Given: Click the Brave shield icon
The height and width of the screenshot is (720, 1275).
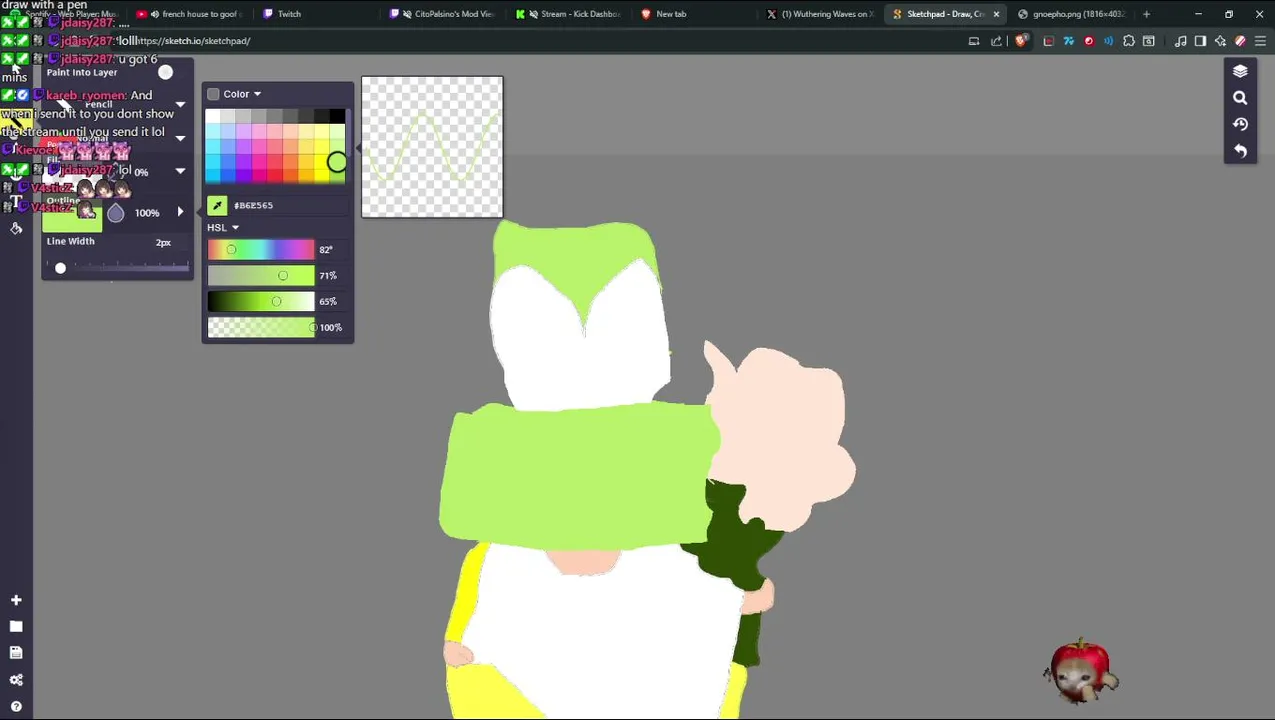Looking at the screenshot, I should [1021, 41].
